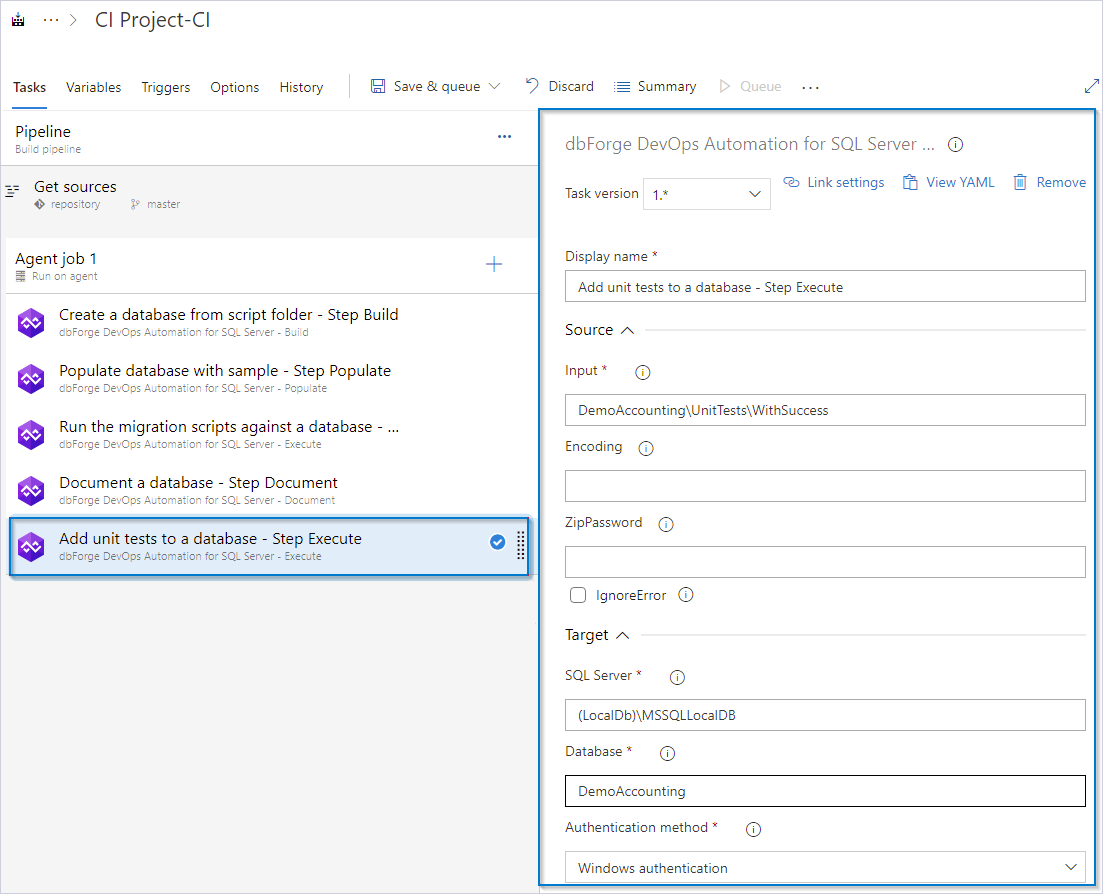
Task: Switch to the Triggers tab
Action: [165, 87]
